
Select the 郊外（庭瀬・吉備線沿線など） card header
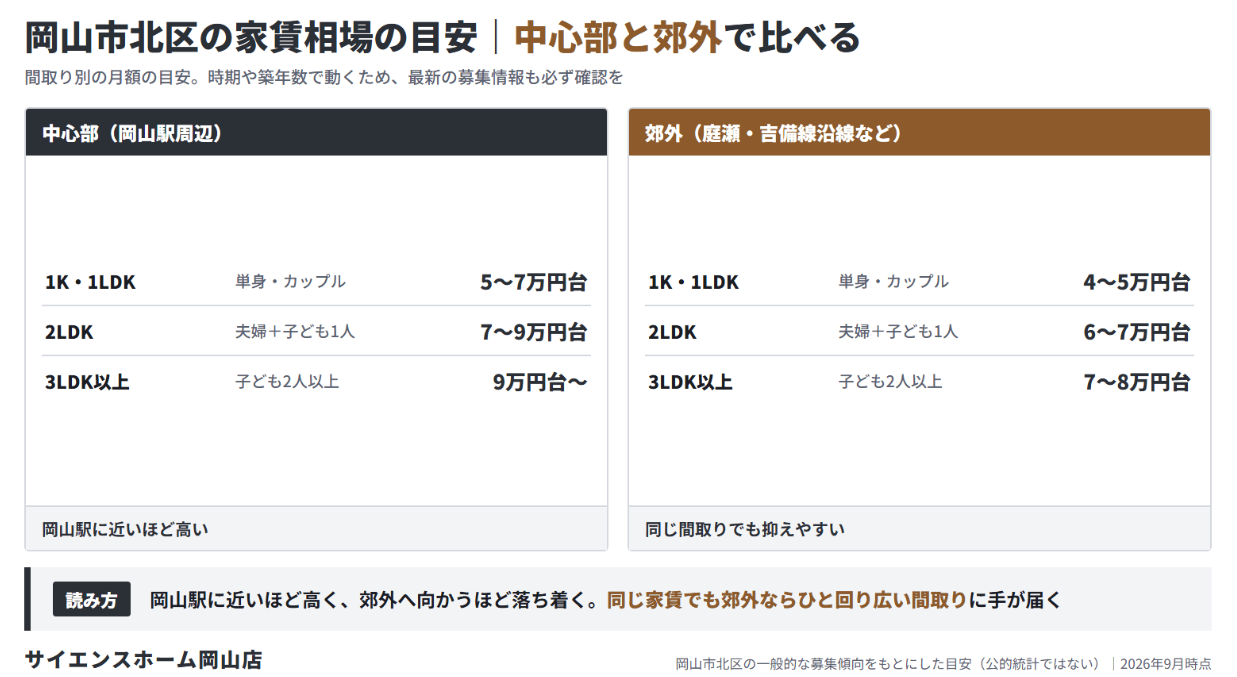click(919, 132)
